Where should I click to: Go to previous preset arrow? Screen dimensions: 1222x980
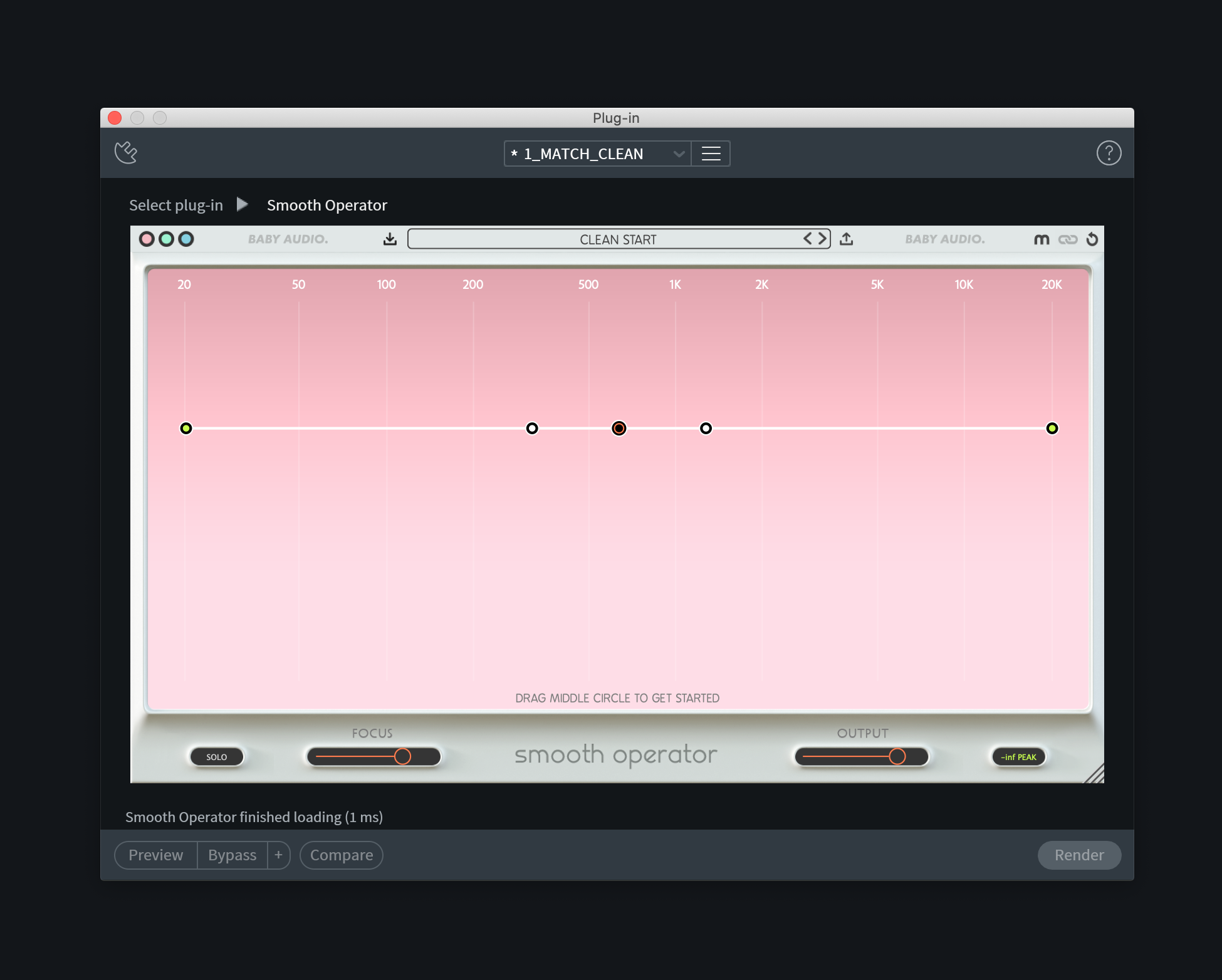point(808,239)
